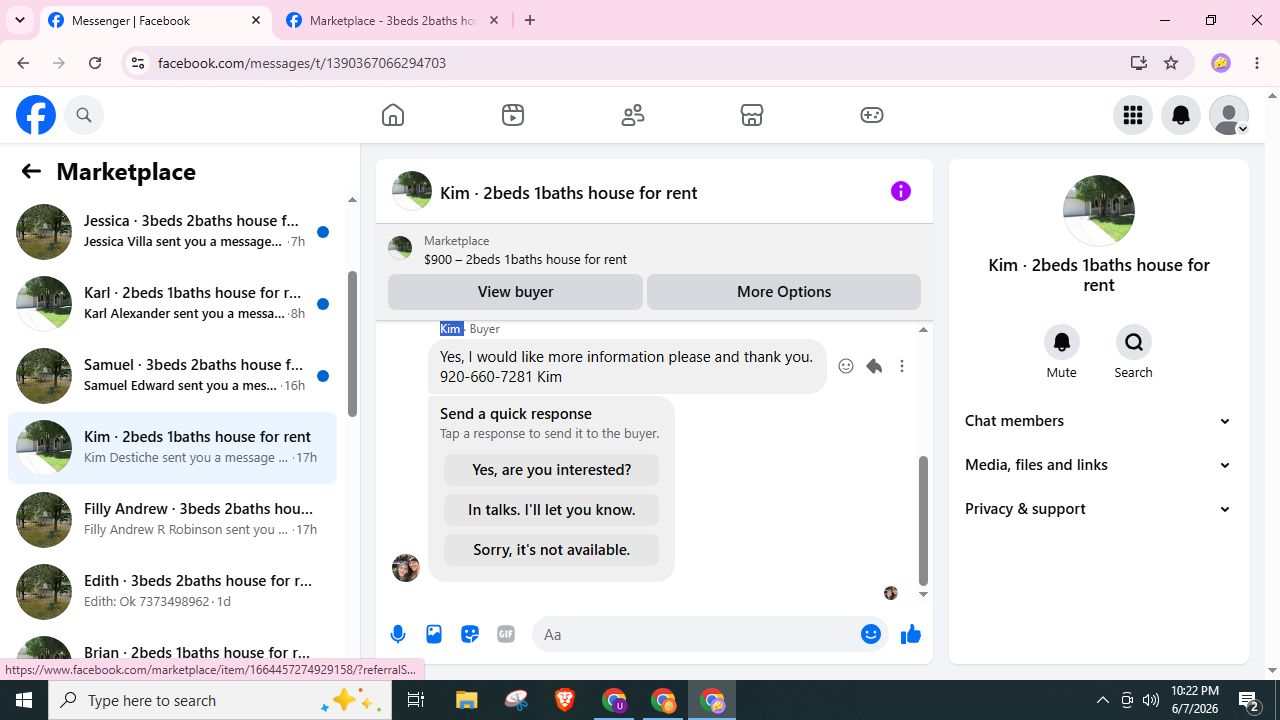Click the Aa message input field

click(697, 634)
